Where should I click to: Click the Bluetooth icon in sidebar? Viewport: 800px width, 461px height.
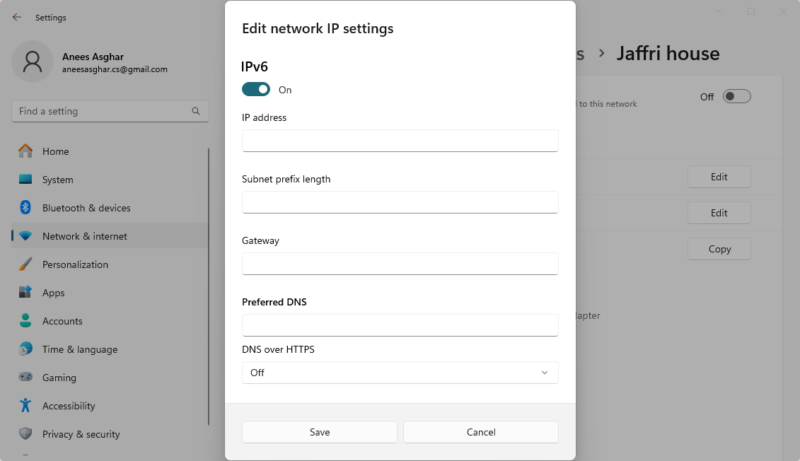coord(25,208)
